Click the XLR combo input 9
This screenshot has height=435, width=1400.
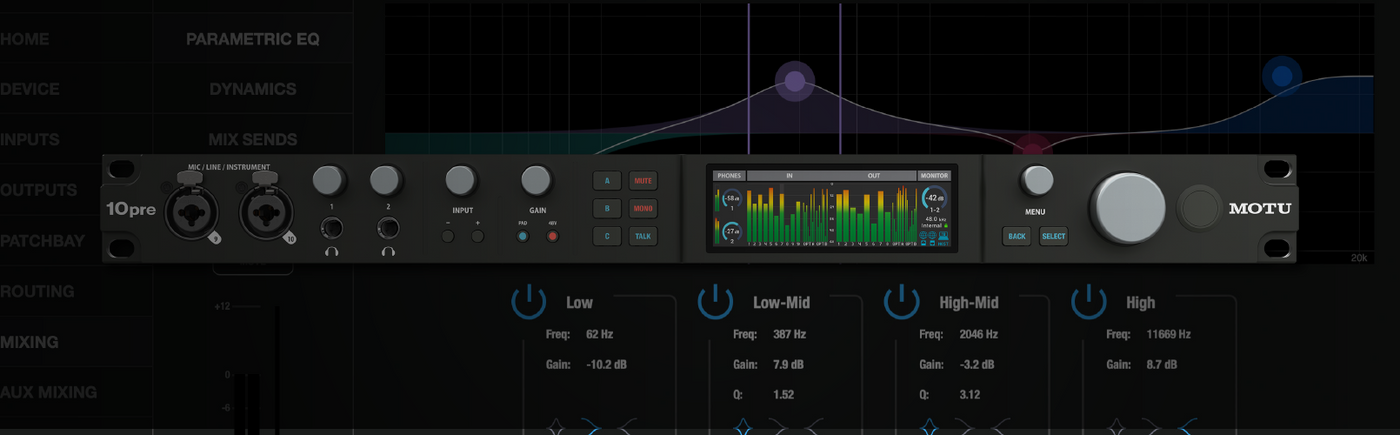pyautogui.click(x=191, y=213)
